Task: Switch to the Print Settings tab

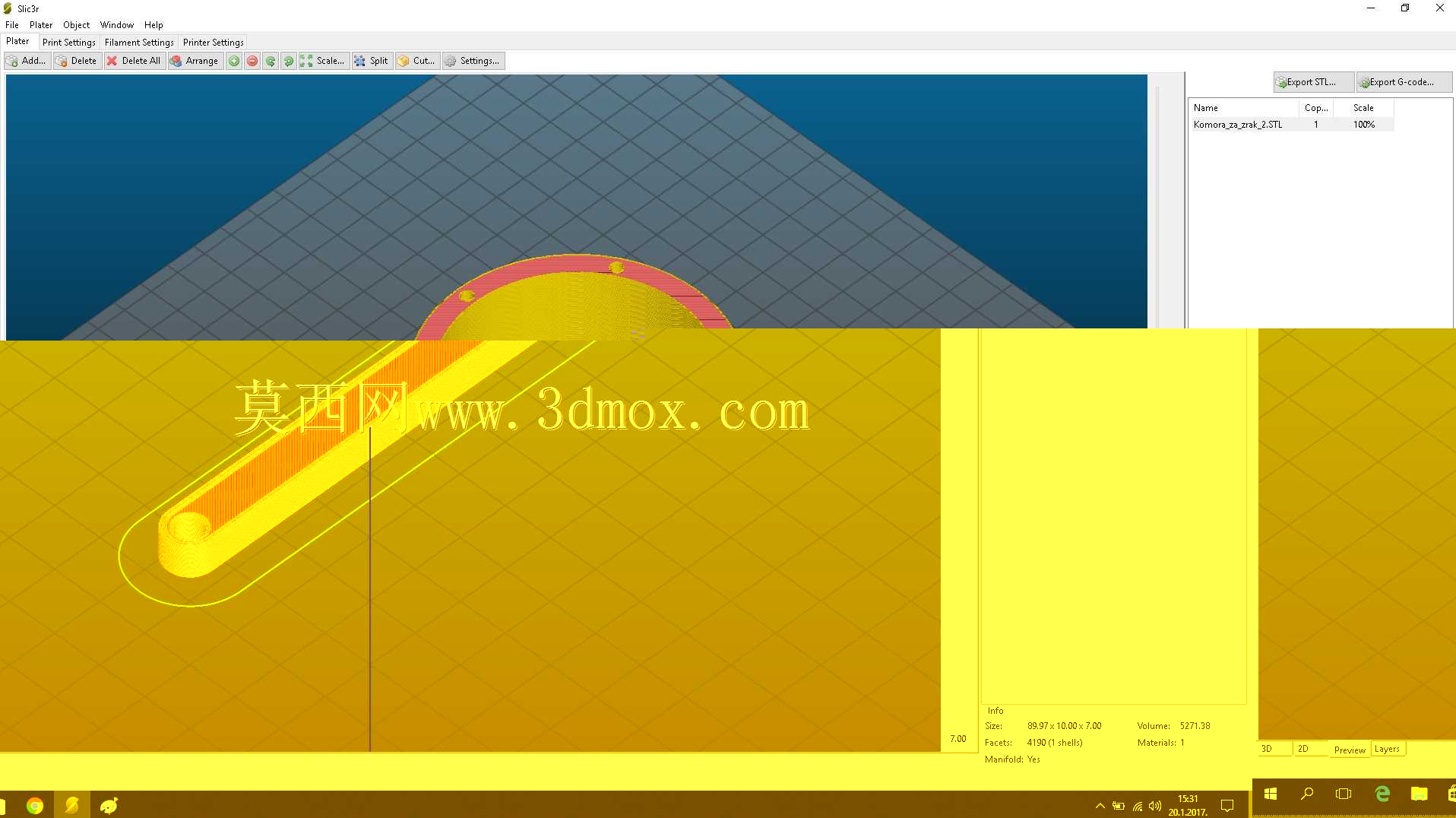Action: (69, 43)
